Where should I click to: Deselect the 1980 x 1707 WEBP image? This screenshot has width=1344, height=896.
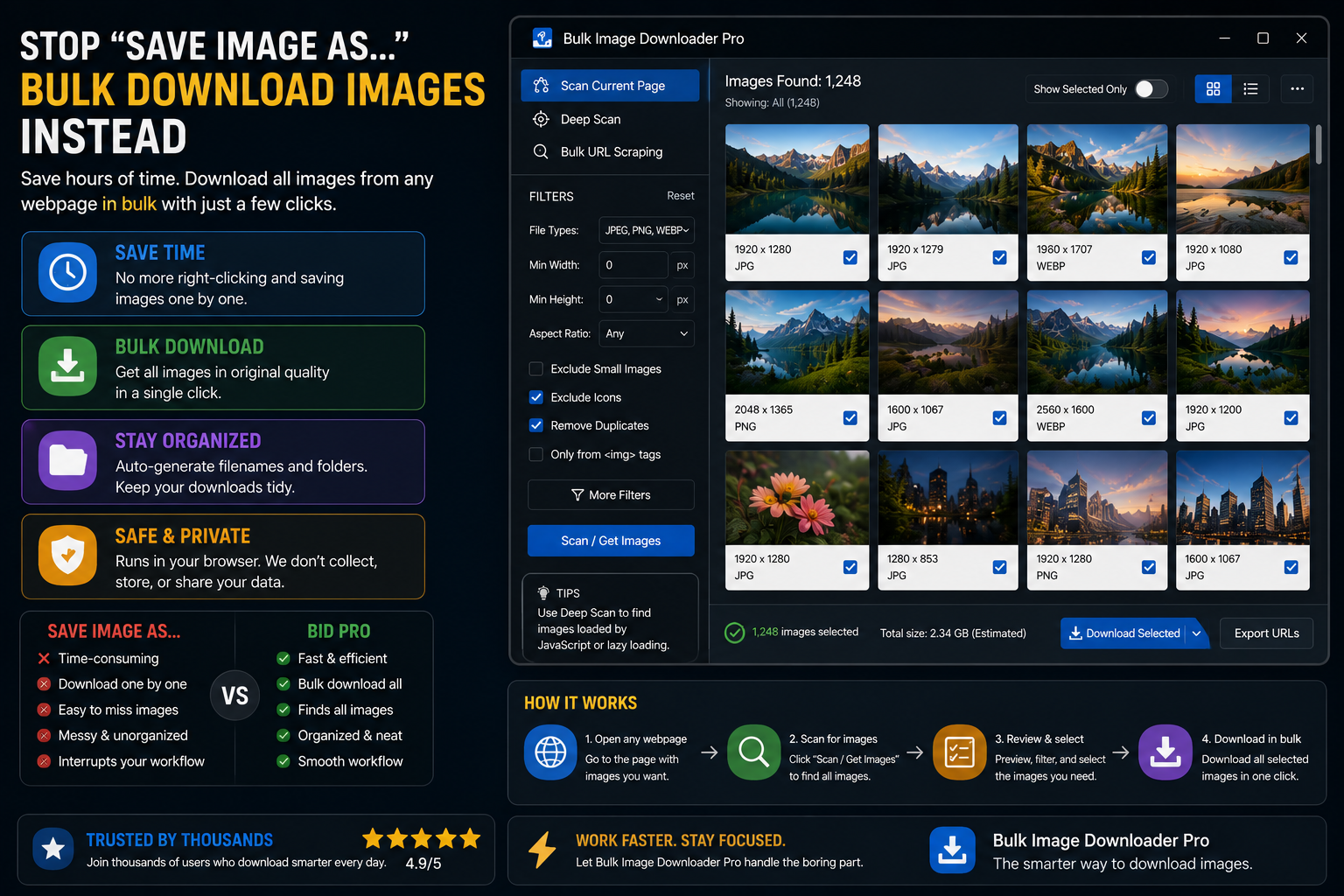click(1149, 257)
